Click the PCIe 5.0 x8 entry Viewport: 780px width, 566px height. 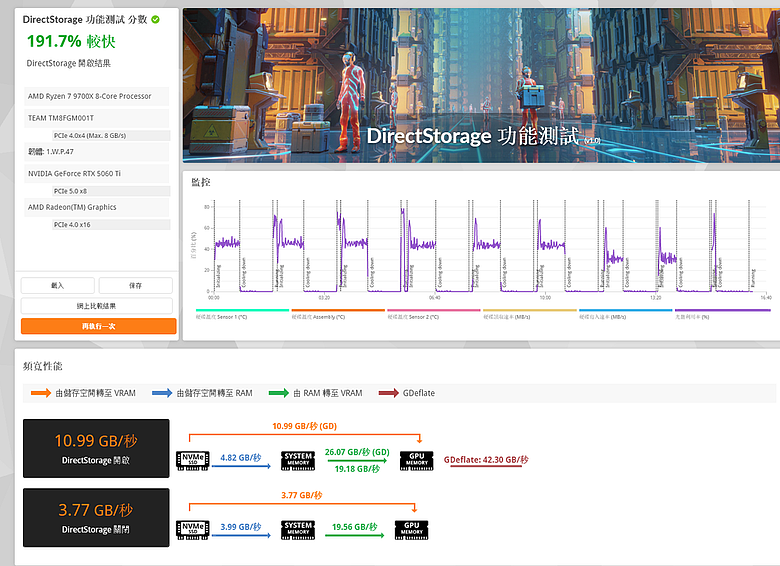pyautogui.click(x=111, y=191)
